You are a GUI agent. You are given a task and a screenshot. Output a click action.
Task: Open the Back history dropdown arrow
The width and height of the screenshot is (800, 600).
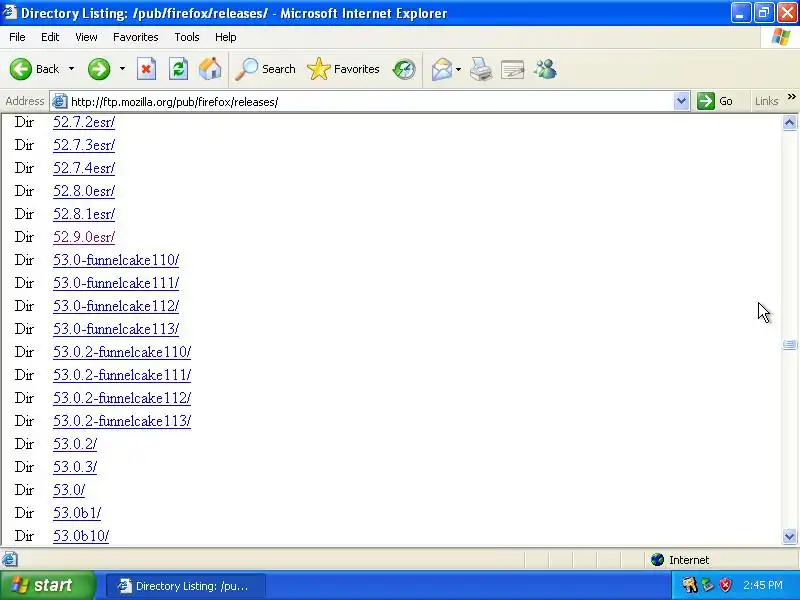[71, 69]
